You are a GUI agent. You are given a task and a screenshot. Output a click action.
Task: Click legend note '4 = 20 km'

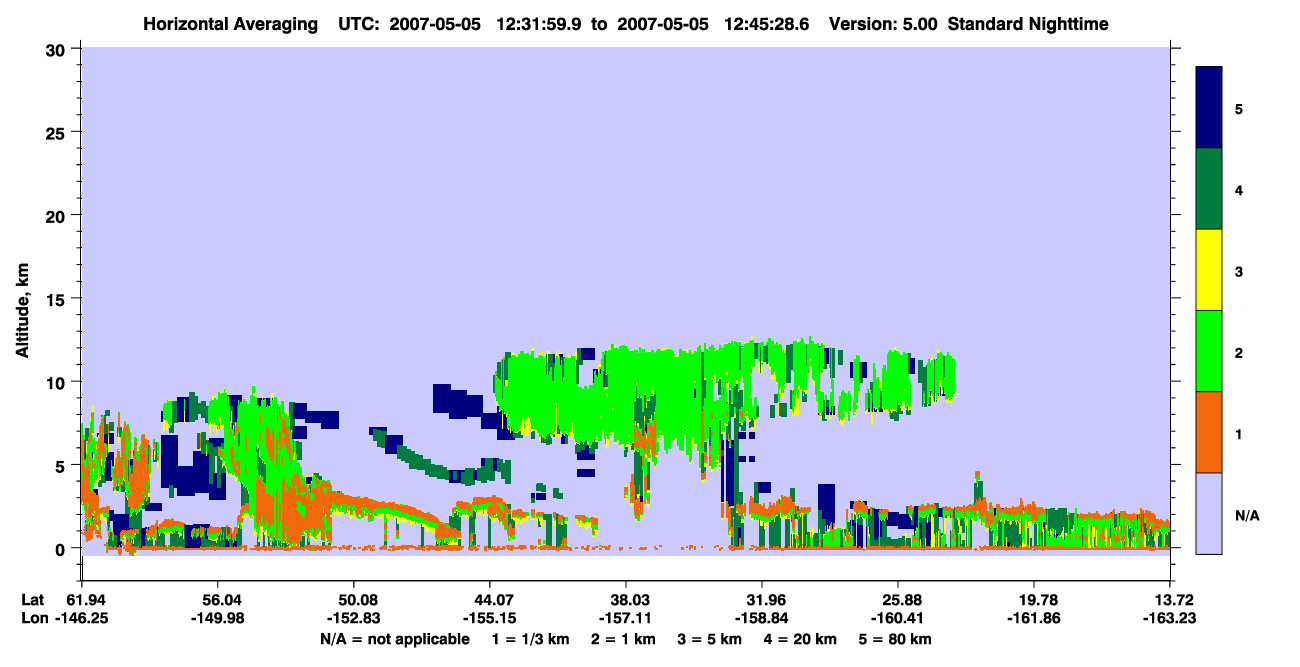pyautogui.click(x=803, y=639)
